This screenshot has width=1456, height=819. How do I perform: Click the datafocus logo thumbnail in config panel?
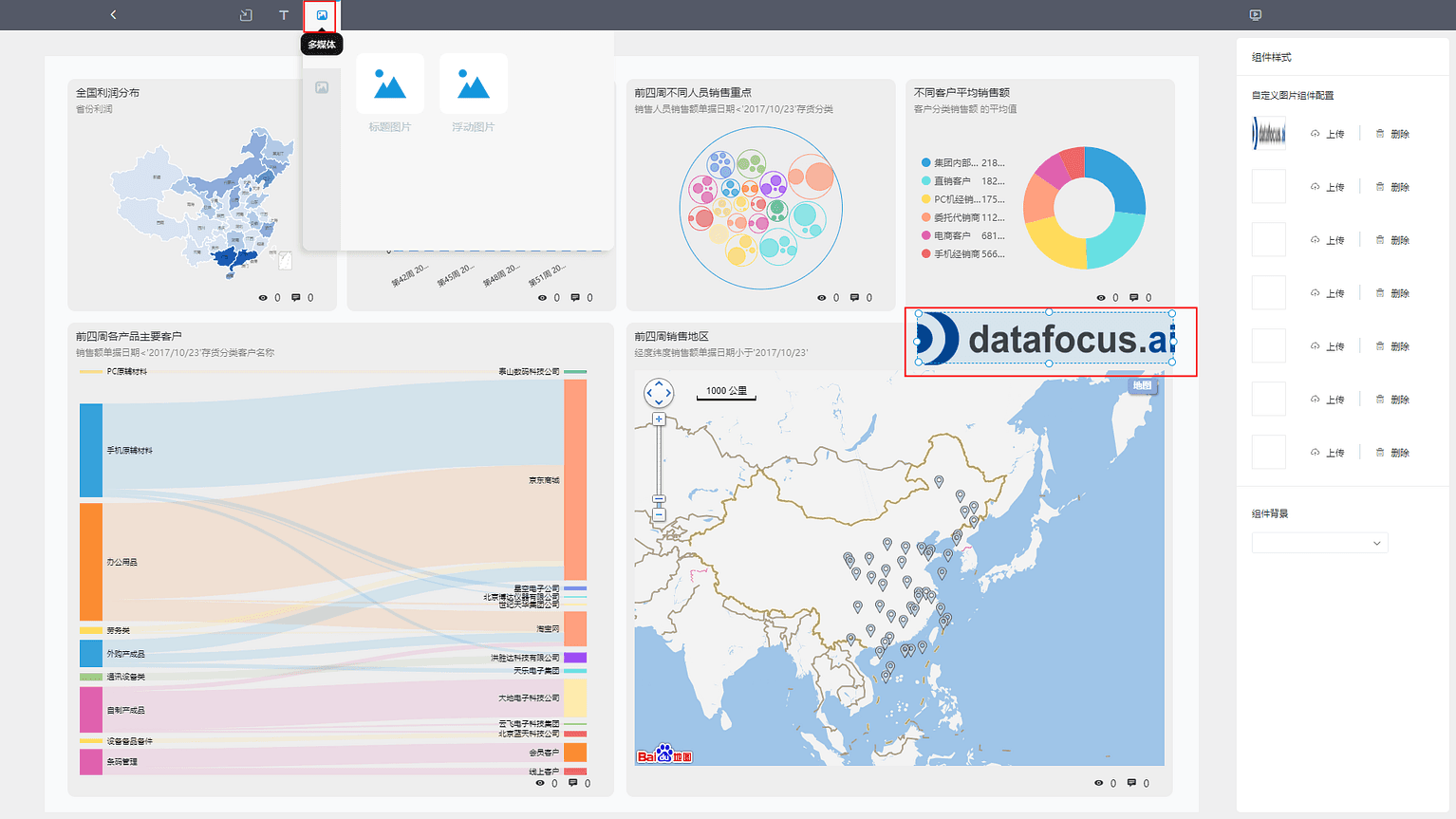point(1269,134)
